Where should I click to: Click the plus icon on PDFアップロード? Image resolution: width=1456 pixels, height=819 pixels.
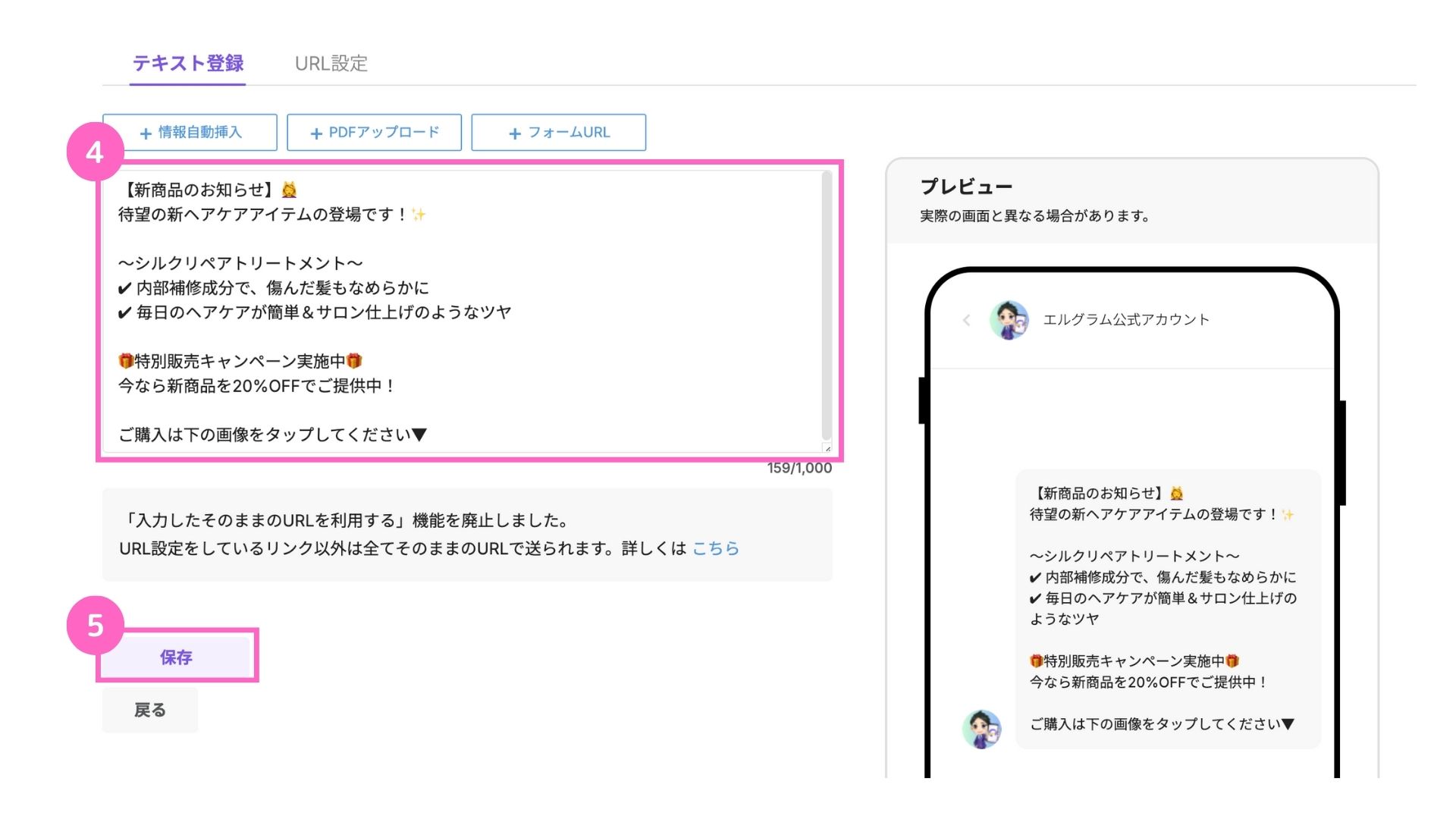coord(317,133)
